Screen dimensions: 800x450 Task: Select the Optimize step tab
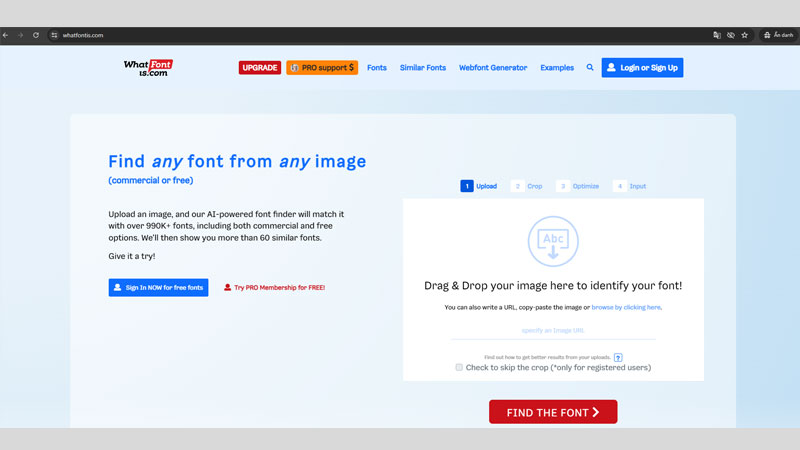(x=578, y=186)
